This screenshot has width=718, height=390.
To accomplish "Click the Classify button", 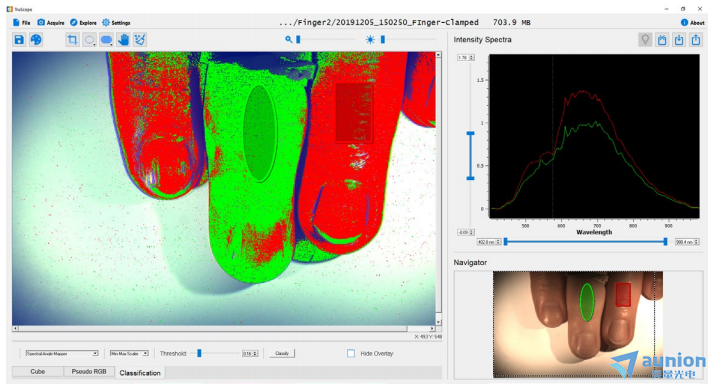I will [x=282, y=353].
